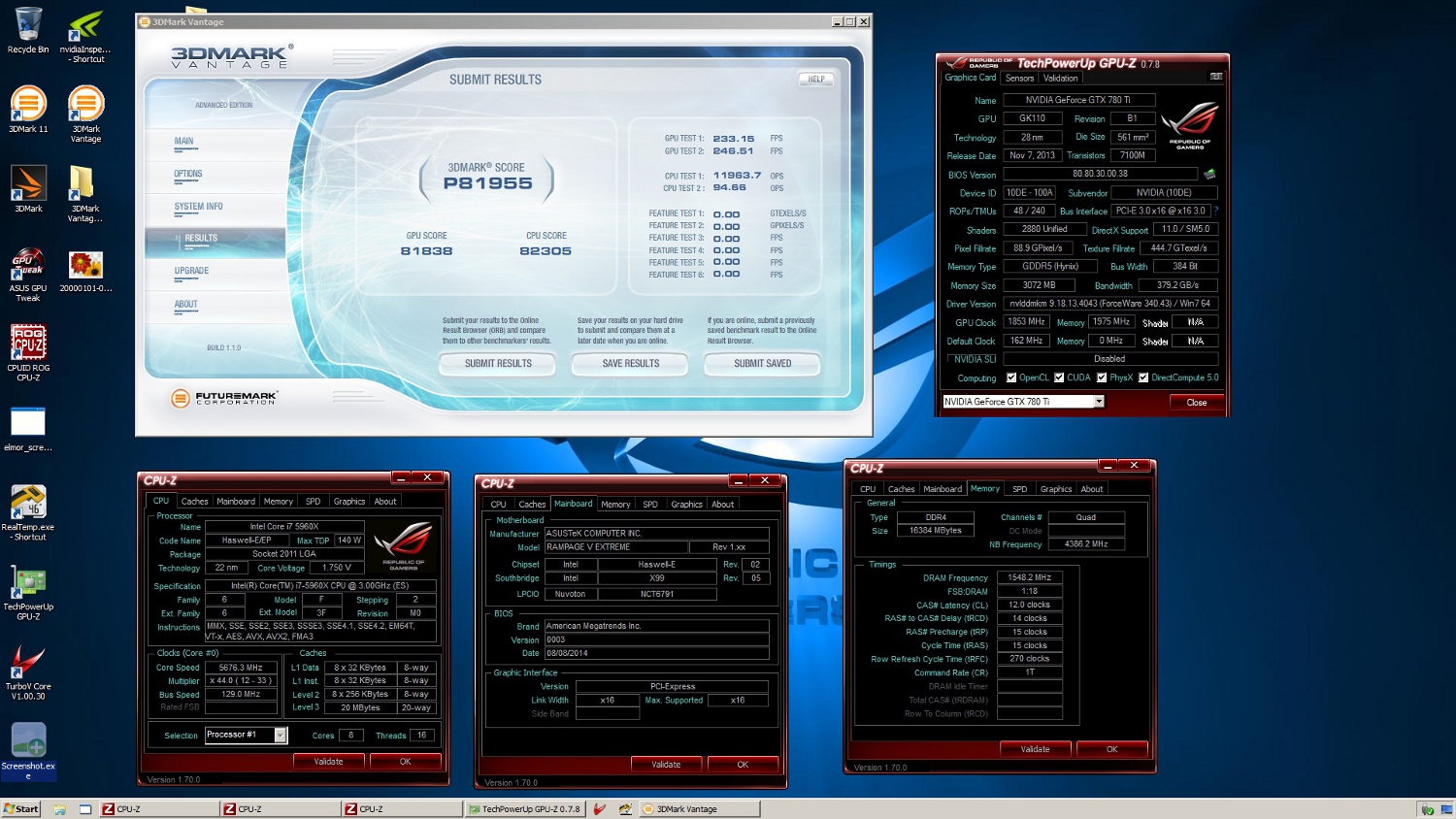Click the red TurboV icon in the taskbar
Screen dimensions: 1456x819
600,809
